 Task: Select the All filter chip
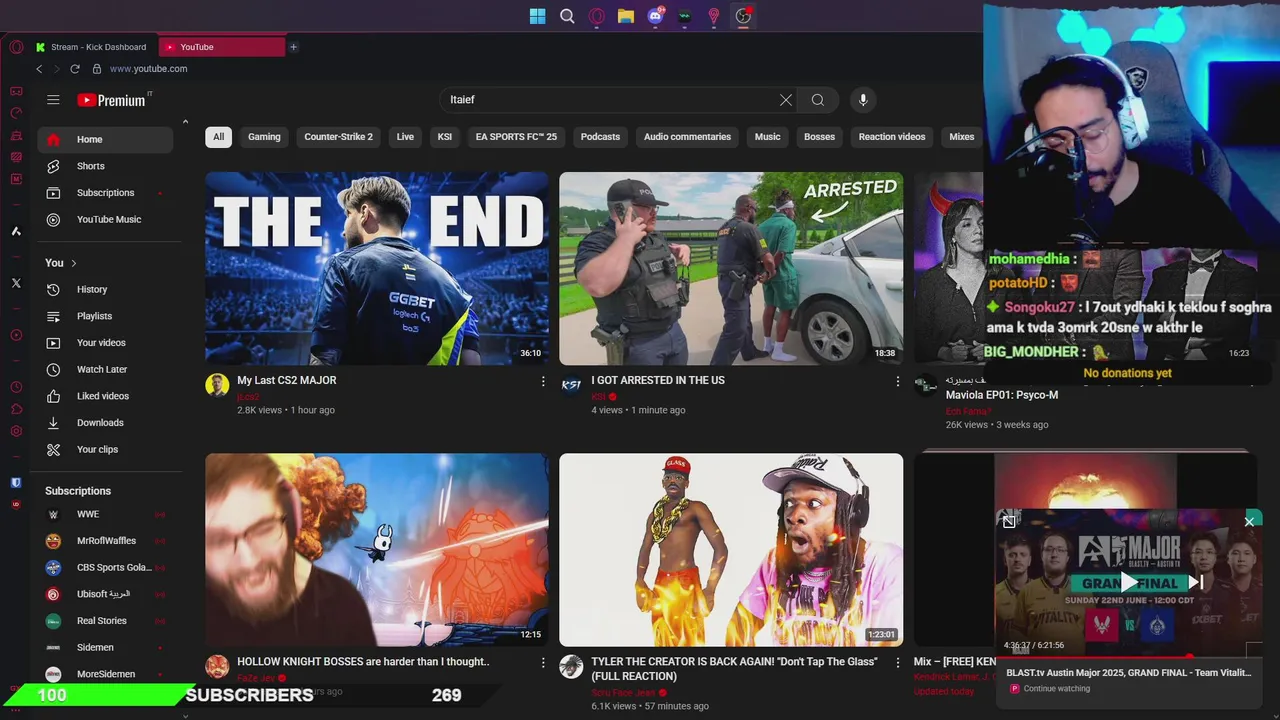[218, 137]
